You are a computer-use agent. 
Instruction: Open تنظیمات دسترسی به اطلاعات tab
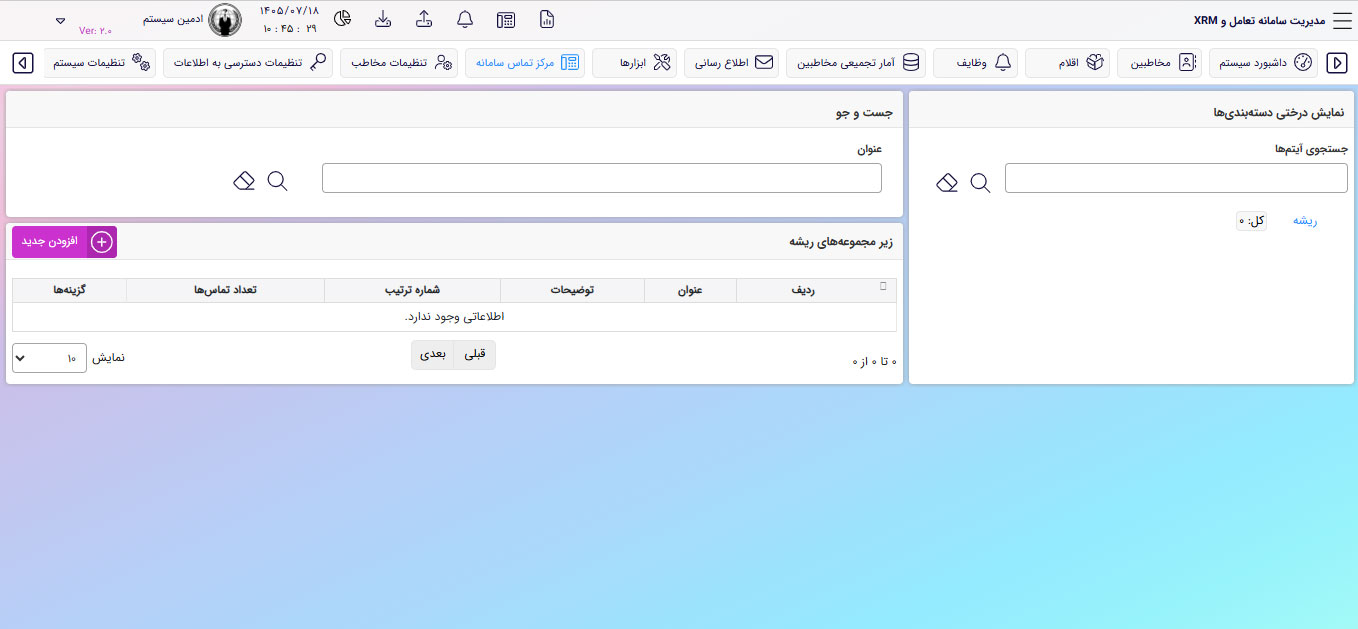point(248,63)
